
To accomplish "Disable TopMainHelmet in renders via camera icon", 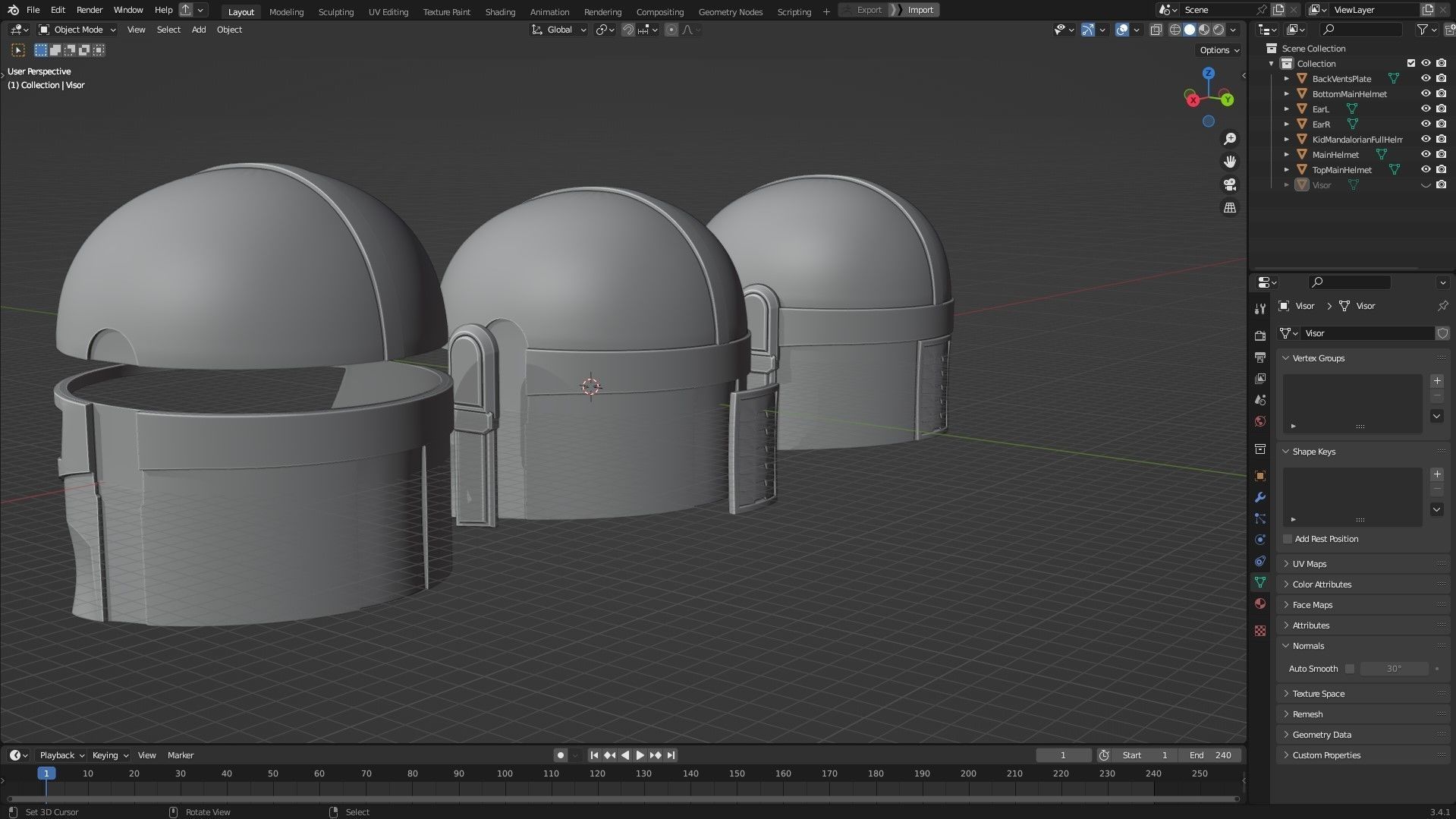I will [x=1442, y=169].
